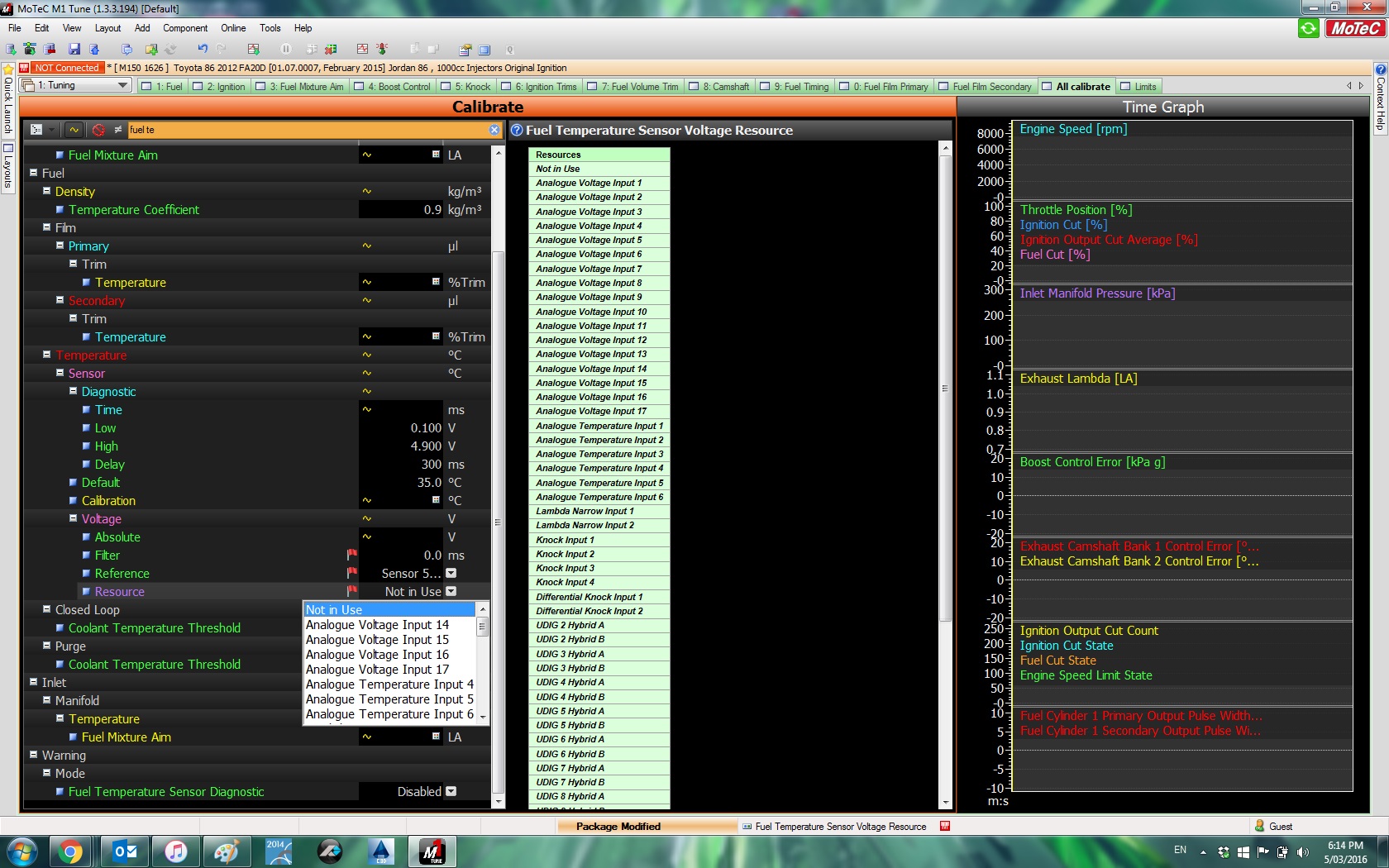1389x868 pixels.
Task: Click the Pause button in the toolbar
Action: click(x=286, y=50)
